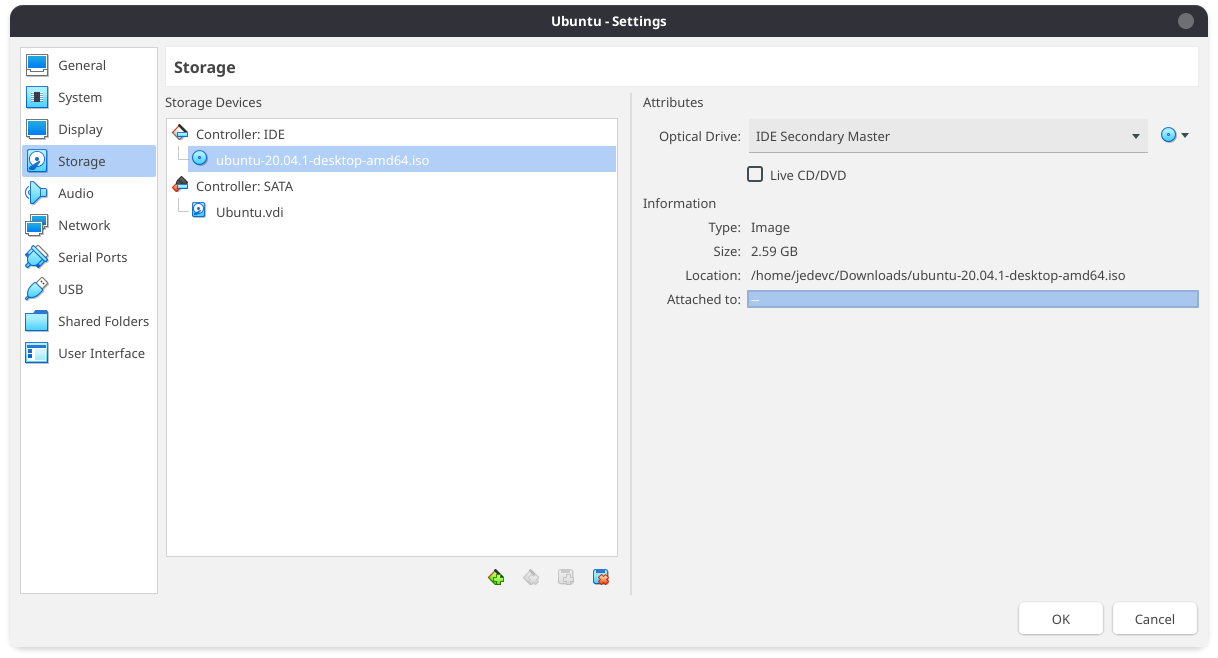
Task: Enable the Live CD/DVD checkbox
Action: pyautogui.click(x=756, y=175)
